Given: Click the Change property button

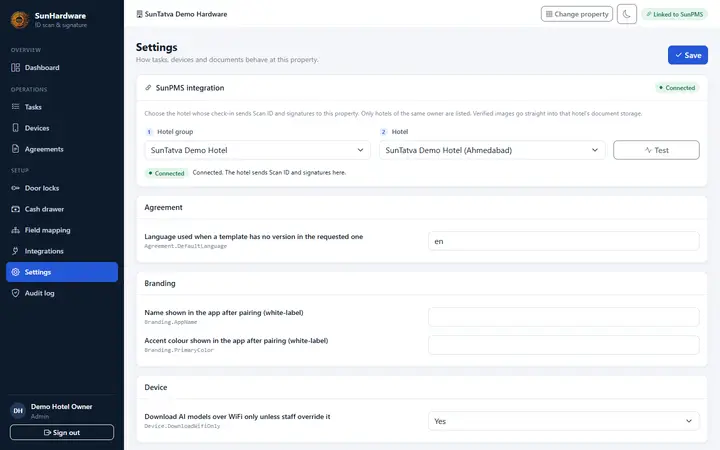Looking at the screenshot, I should click(x=577, y=14).
